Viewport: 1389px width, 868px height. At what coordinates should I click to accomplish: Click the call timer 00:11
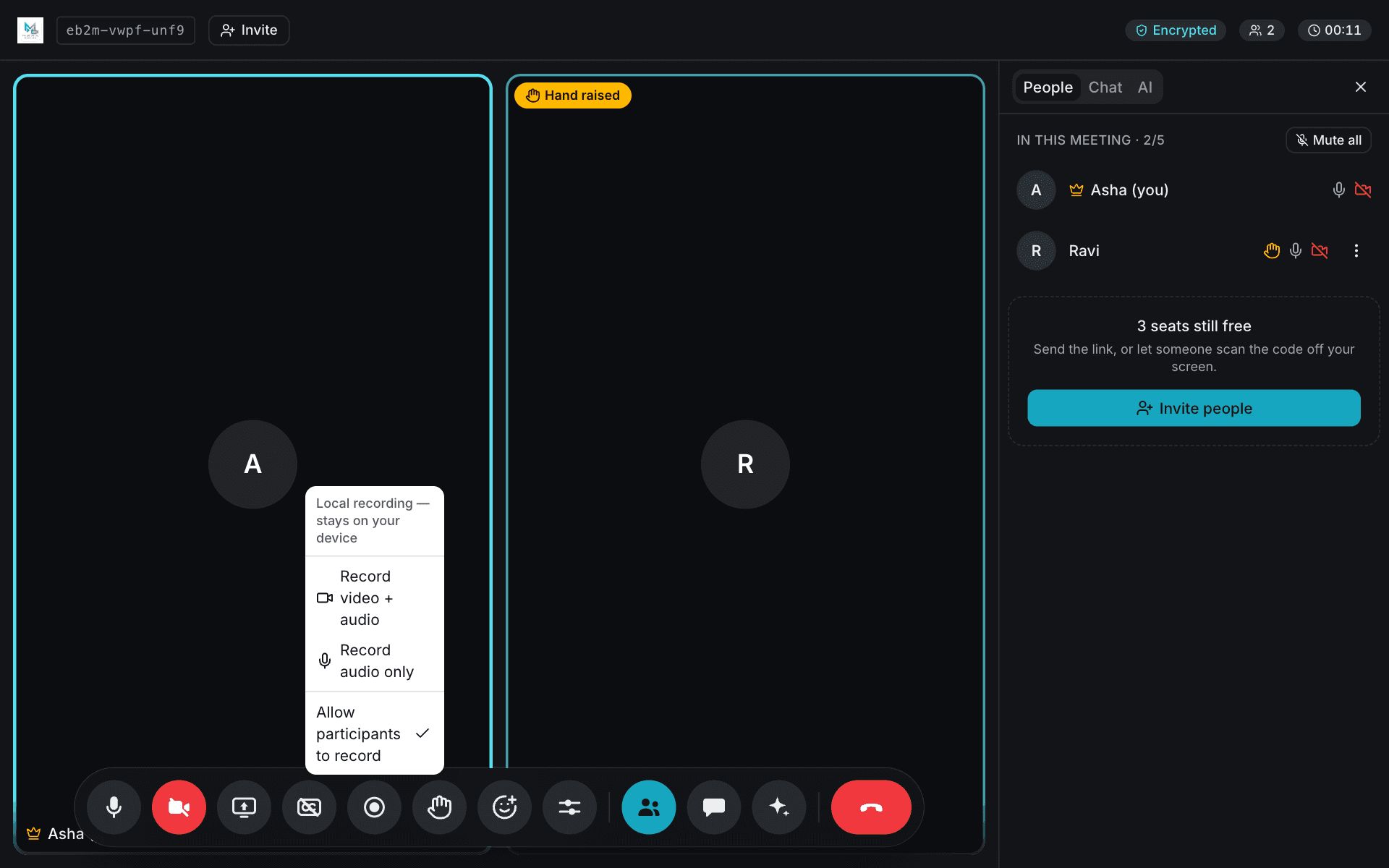[1335, 30]
